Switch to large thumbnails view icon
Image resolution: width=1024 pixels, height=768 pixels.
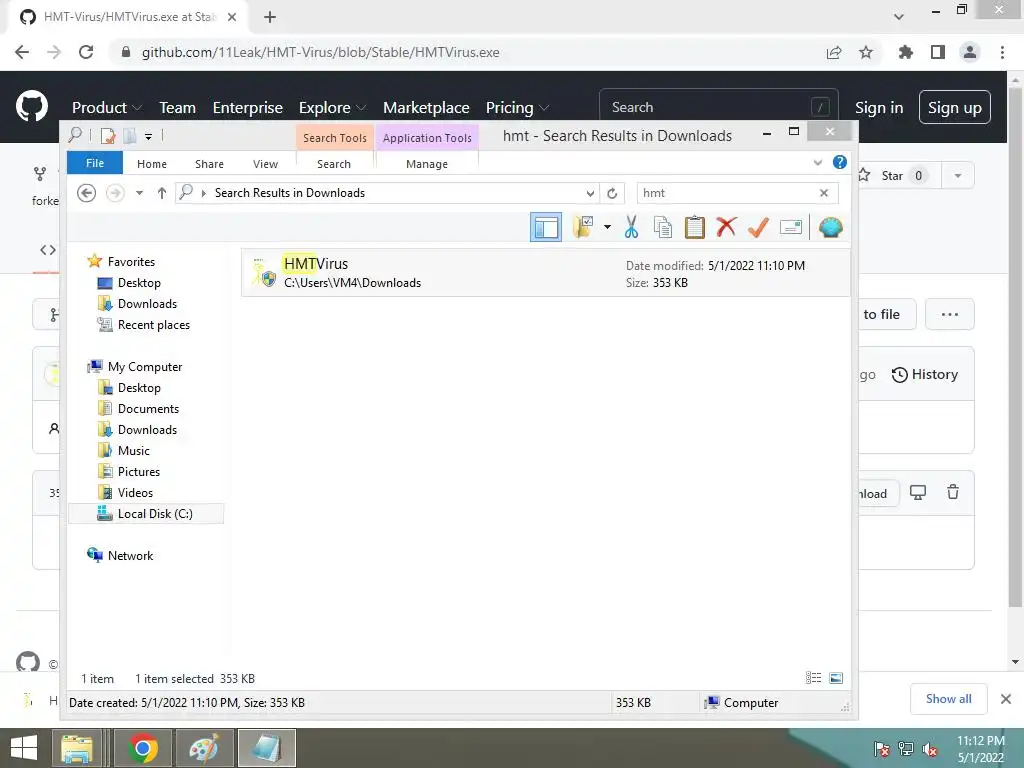(x=836, y=678)
